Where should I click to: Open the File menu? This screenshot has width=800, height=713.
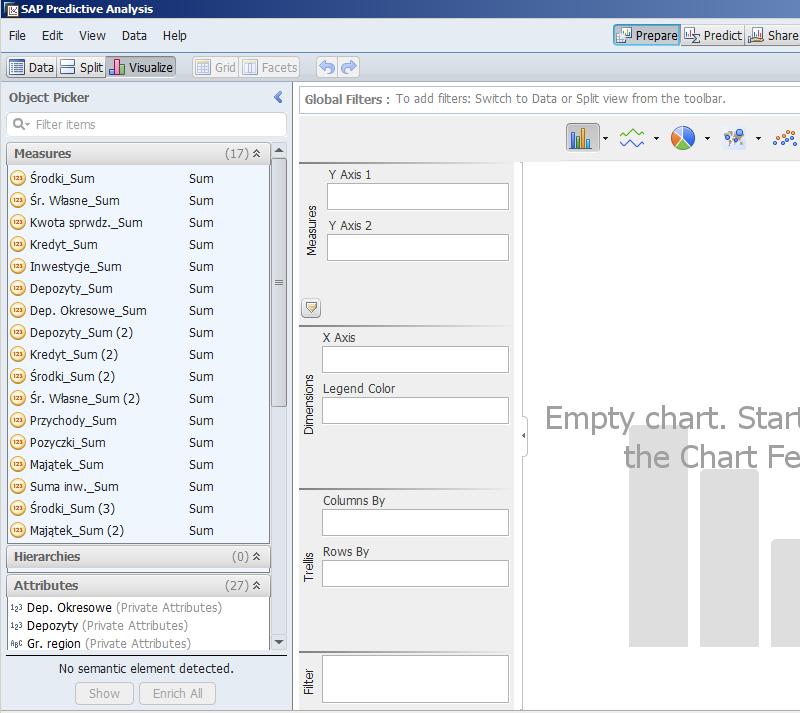[x=17, y=36]
